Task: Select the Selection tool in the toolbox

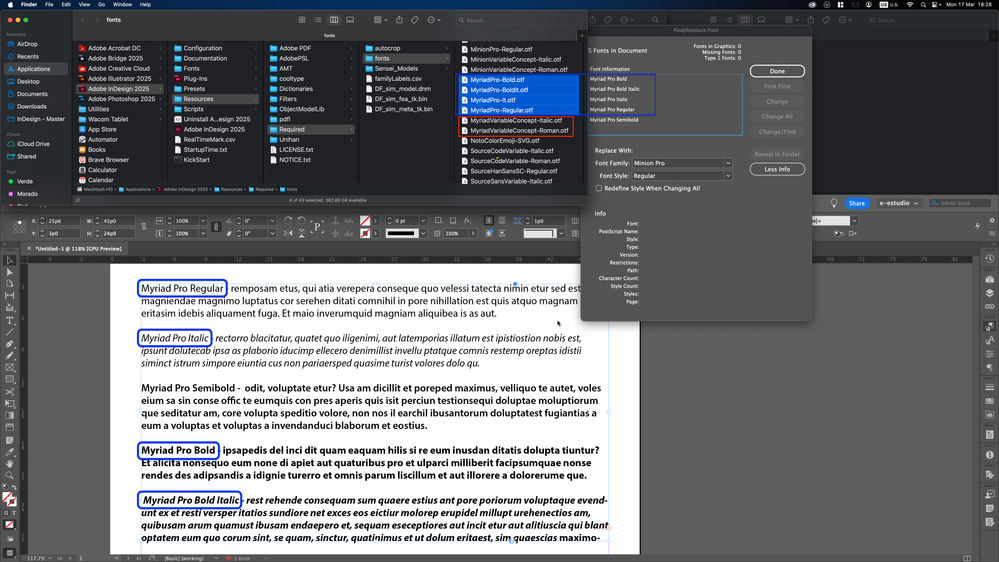Action: [10, 260]
